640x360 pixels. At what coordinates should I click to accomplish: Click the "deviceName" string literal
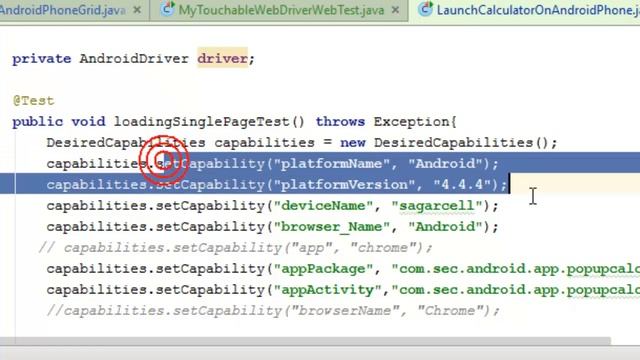click(323, 206)
